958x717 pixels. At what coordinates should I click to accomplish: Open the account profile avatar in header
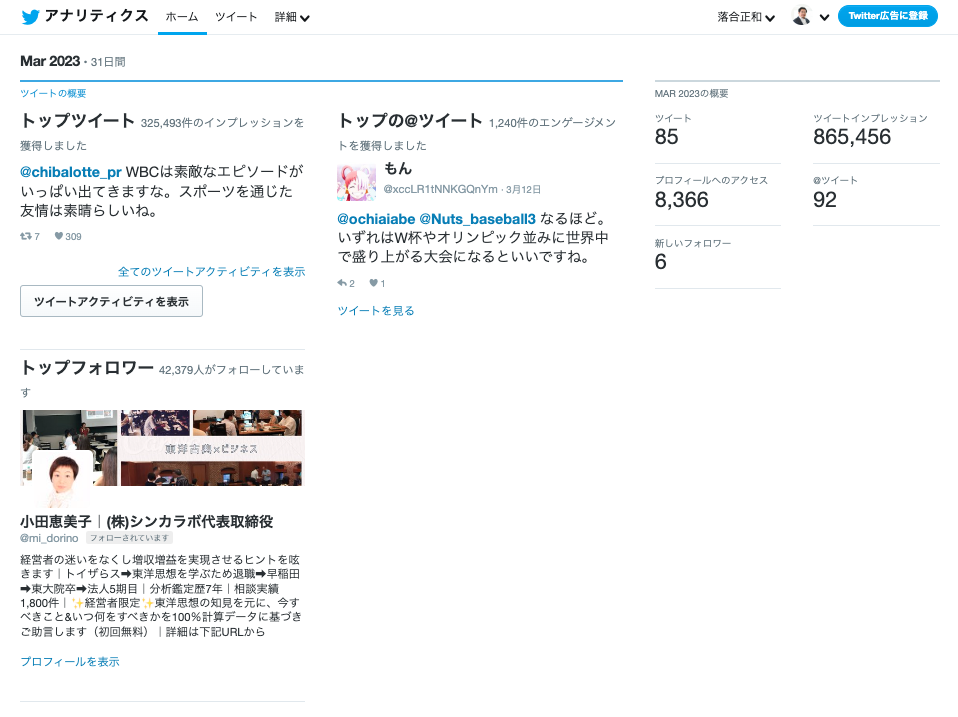pos(802,16)
